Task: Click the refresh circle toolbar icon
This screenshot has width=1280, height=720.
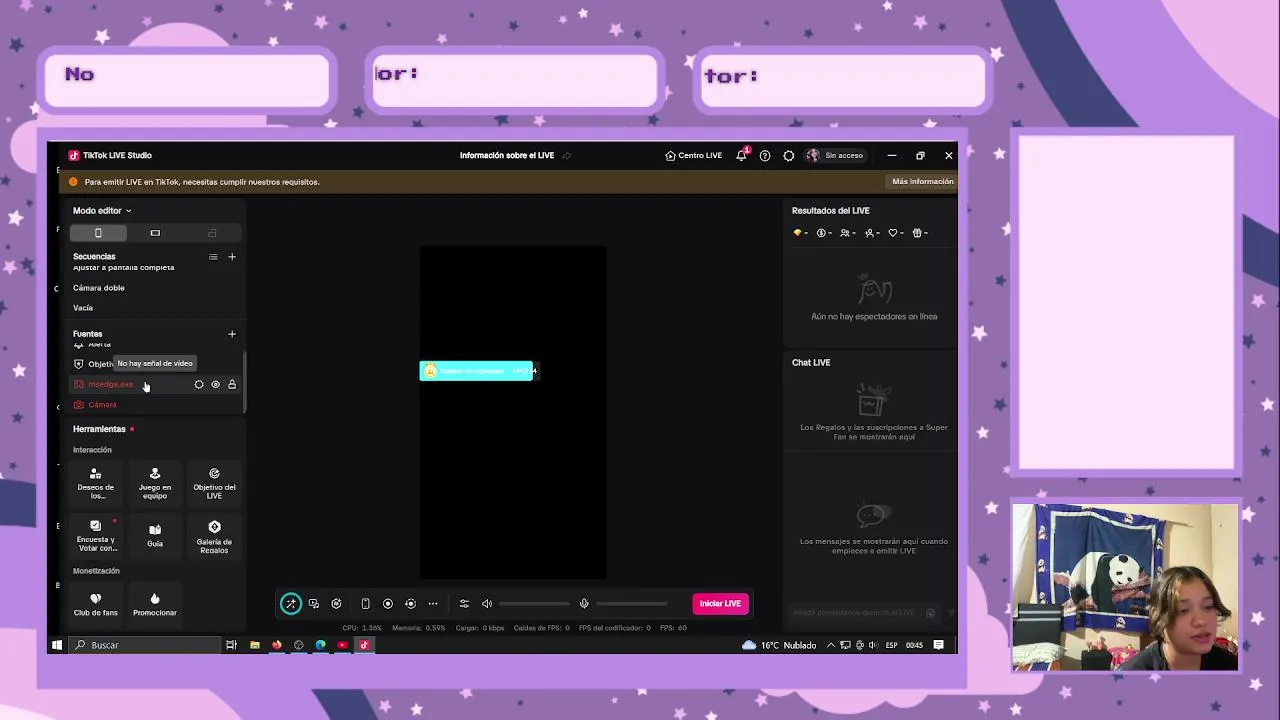Action: (337, 604)
